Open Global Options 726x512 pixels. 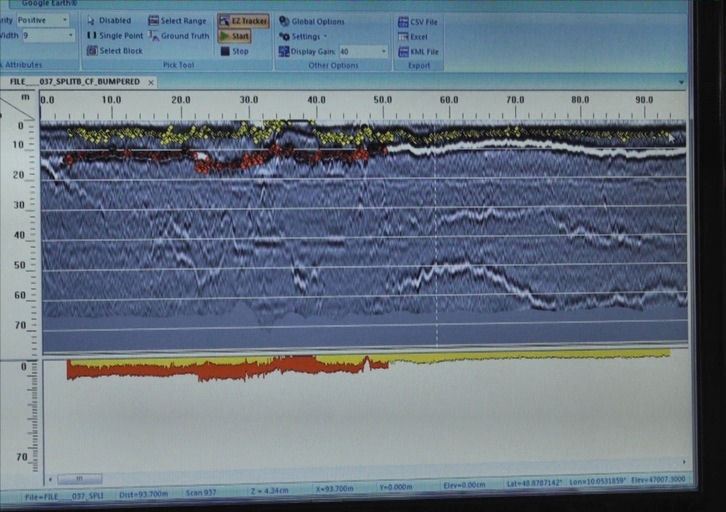(x=312, y=21)
